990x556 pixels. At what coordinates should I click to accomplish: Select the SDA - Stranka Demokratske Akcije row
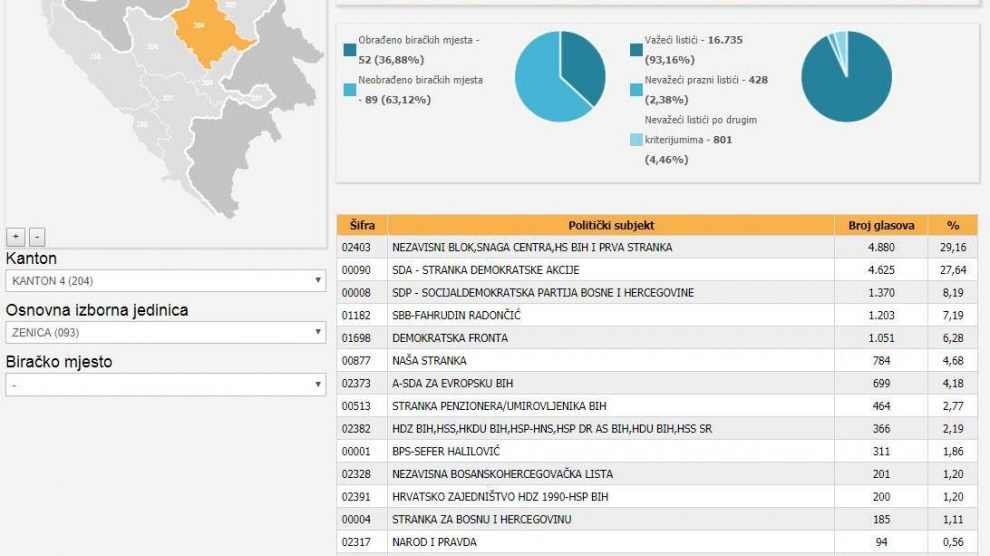pyautogui.click(x=611, y=270)
